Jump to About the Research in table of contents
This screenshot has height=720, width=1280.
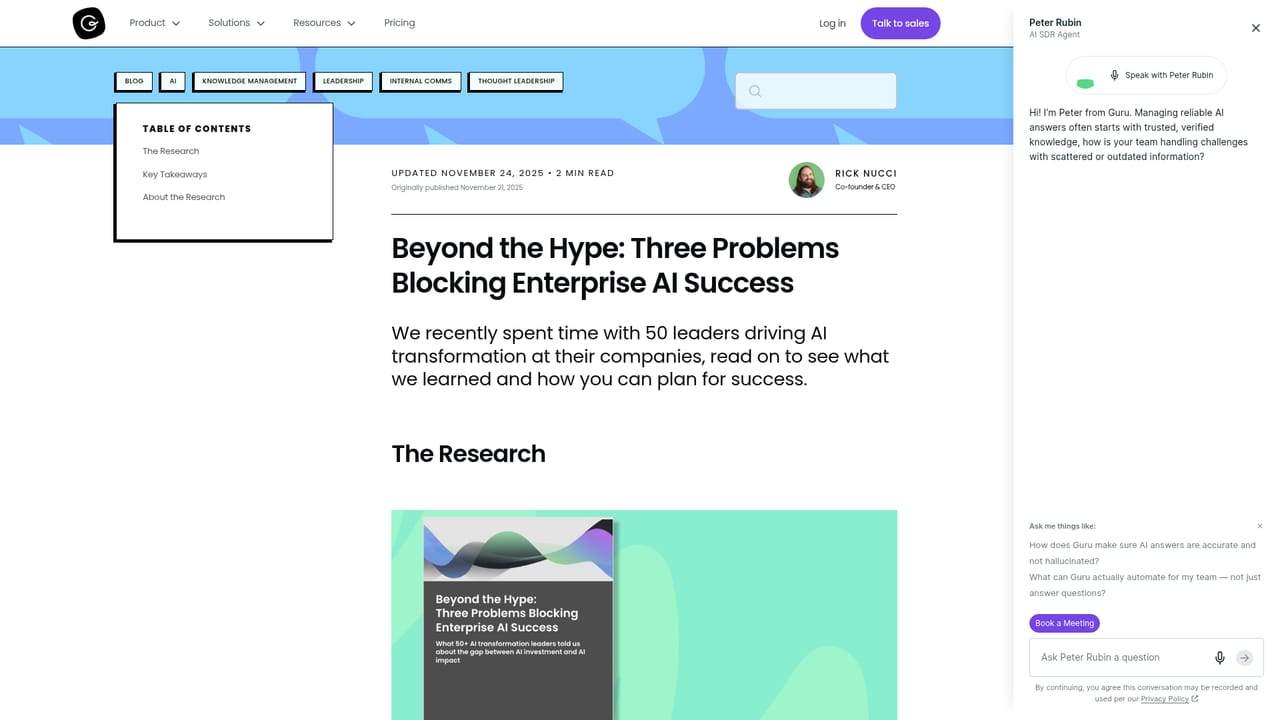pyautogui.click(x=184, y=197)
